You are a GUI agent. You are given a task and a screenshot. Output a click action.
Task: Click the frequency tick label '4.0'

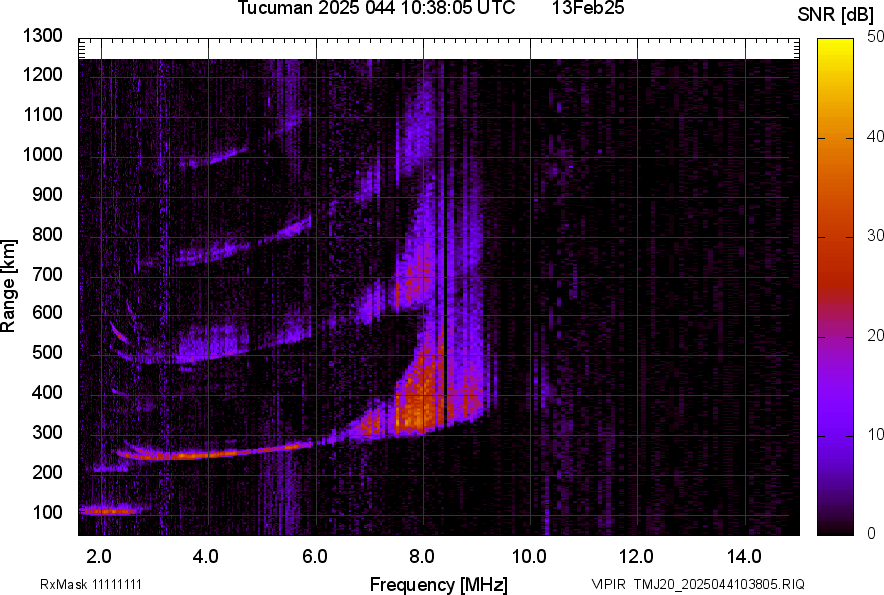[x=206, y=557]
